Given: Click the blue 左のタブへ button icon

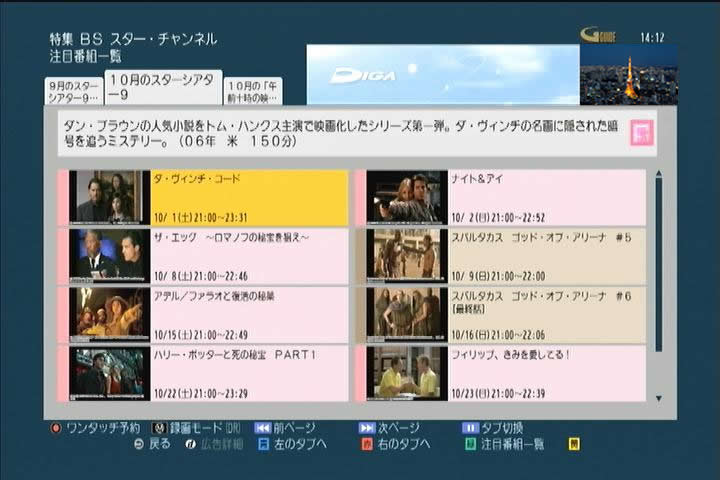Looking at the screenshot, I should tap(264, 444).
